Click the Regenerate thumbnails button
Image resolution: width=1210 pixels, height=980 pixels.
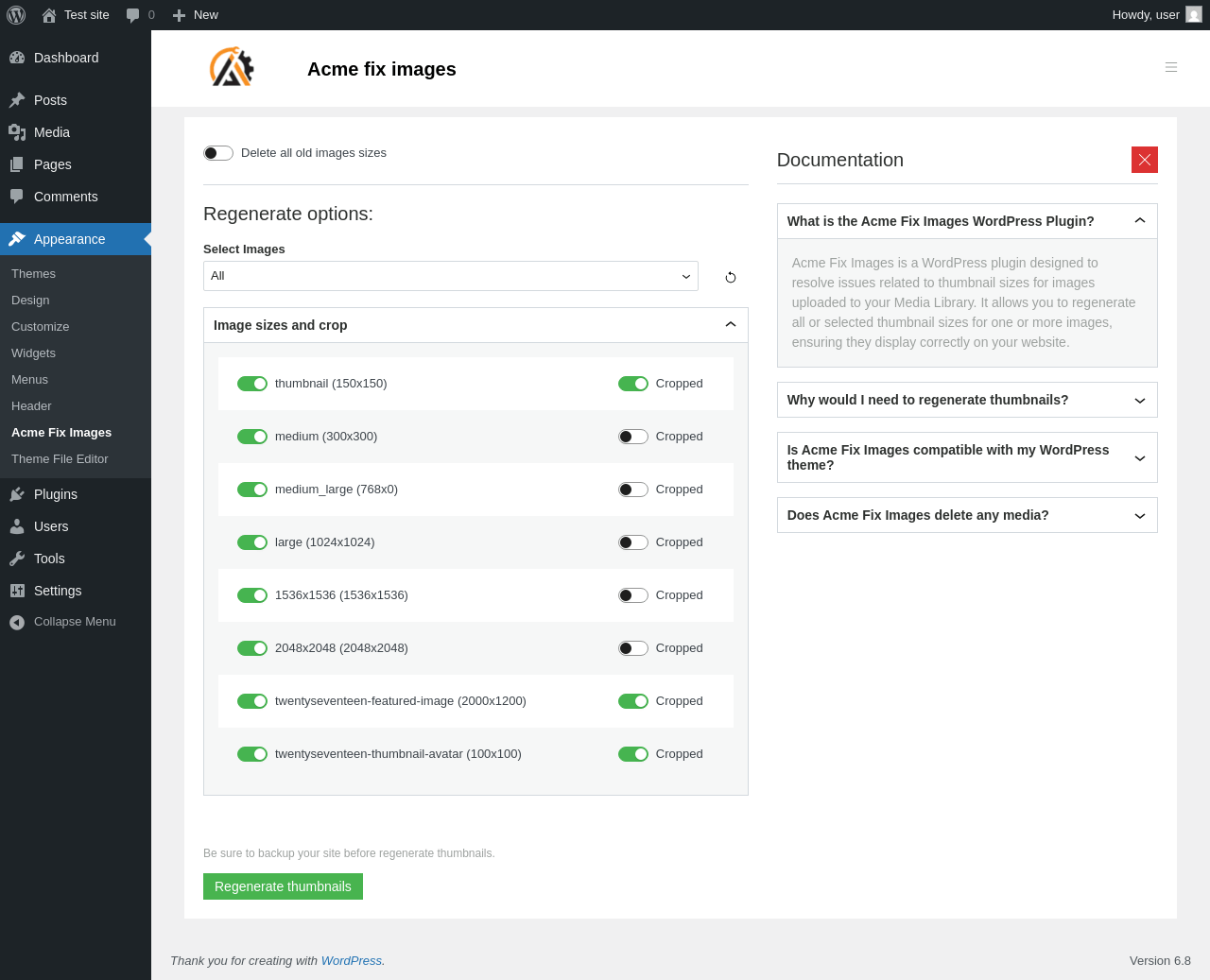pos(283,886)
